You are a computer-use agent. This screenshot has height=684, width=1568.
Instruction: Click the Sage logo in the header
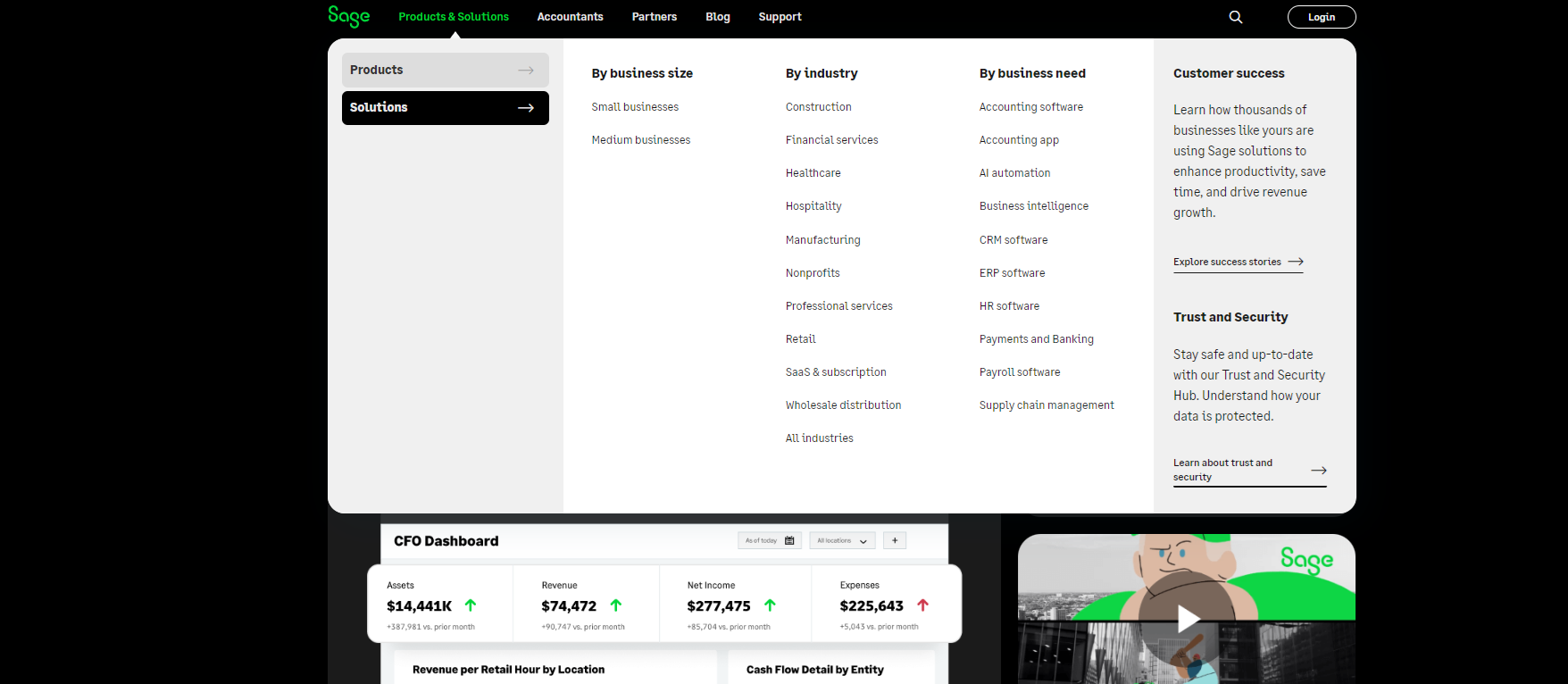pos(348,16)
